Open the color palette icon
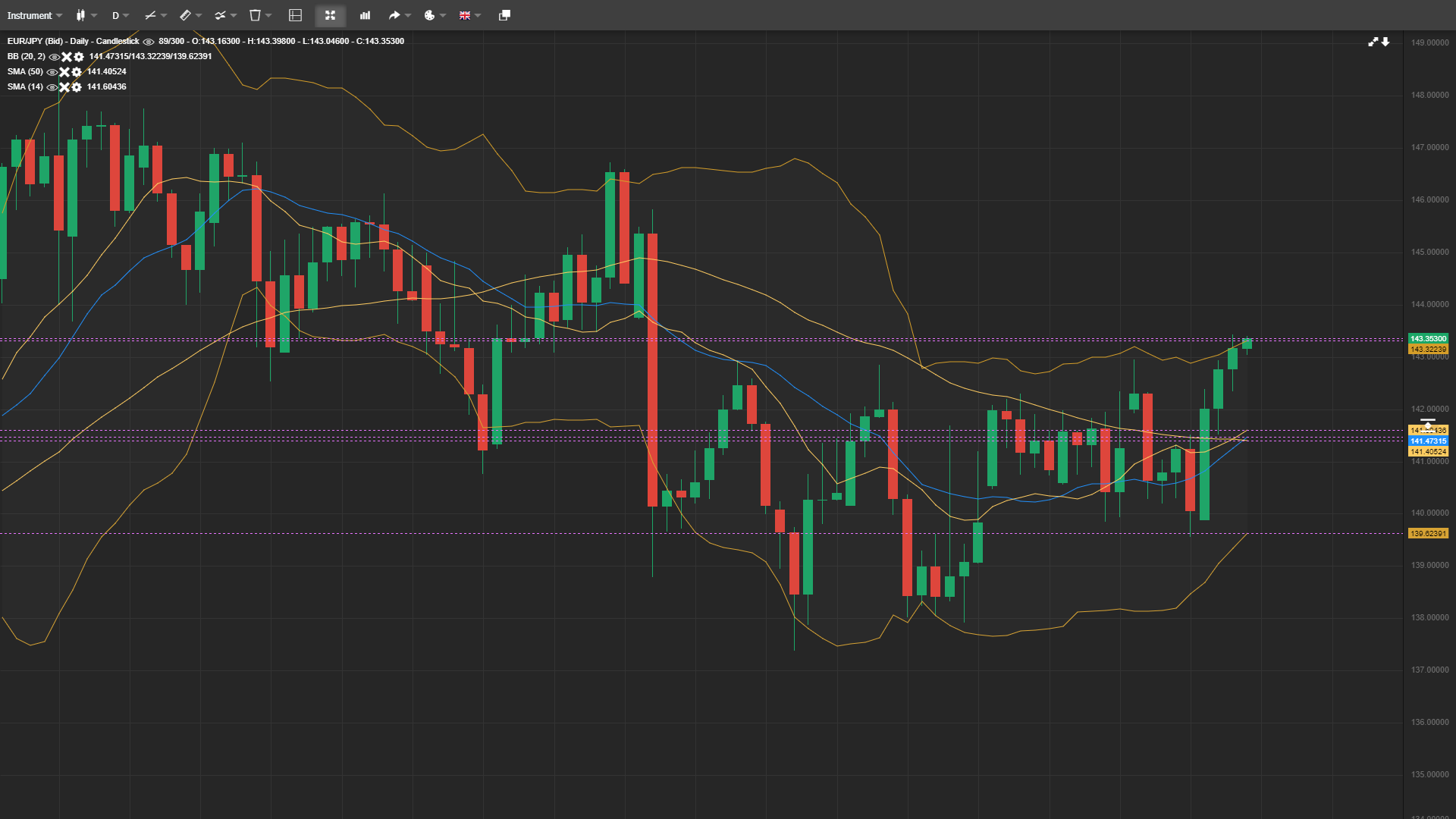Image resolution: width=1456 pixels, height=819 pixels. pyautogui.click(x=428, y=15)
